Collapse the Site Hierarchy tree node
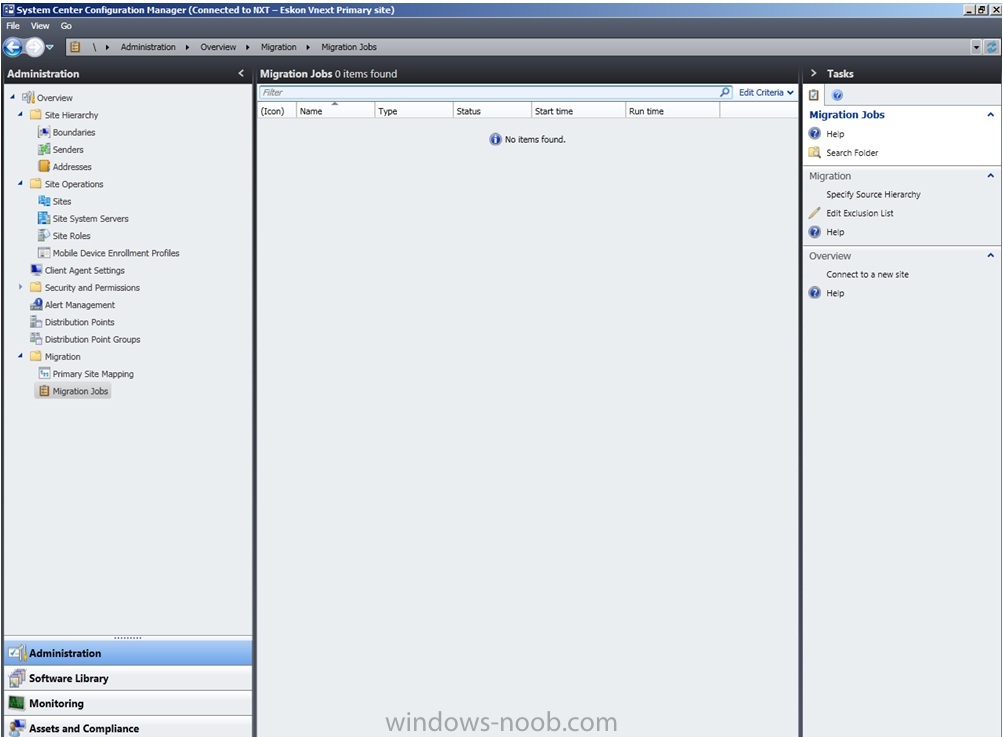This screenshot has width=1003, height=737. (x=20, y=114)
